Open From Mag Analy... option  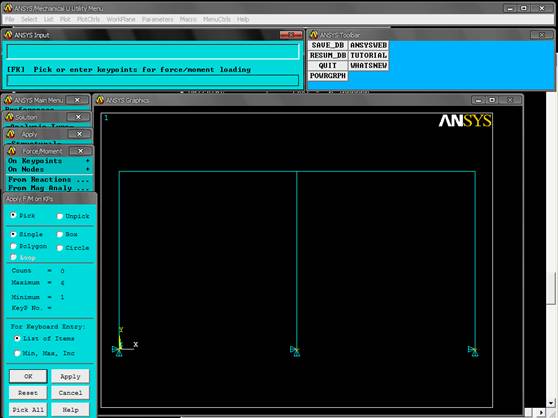pyautogui.click(x=48, y=188)
